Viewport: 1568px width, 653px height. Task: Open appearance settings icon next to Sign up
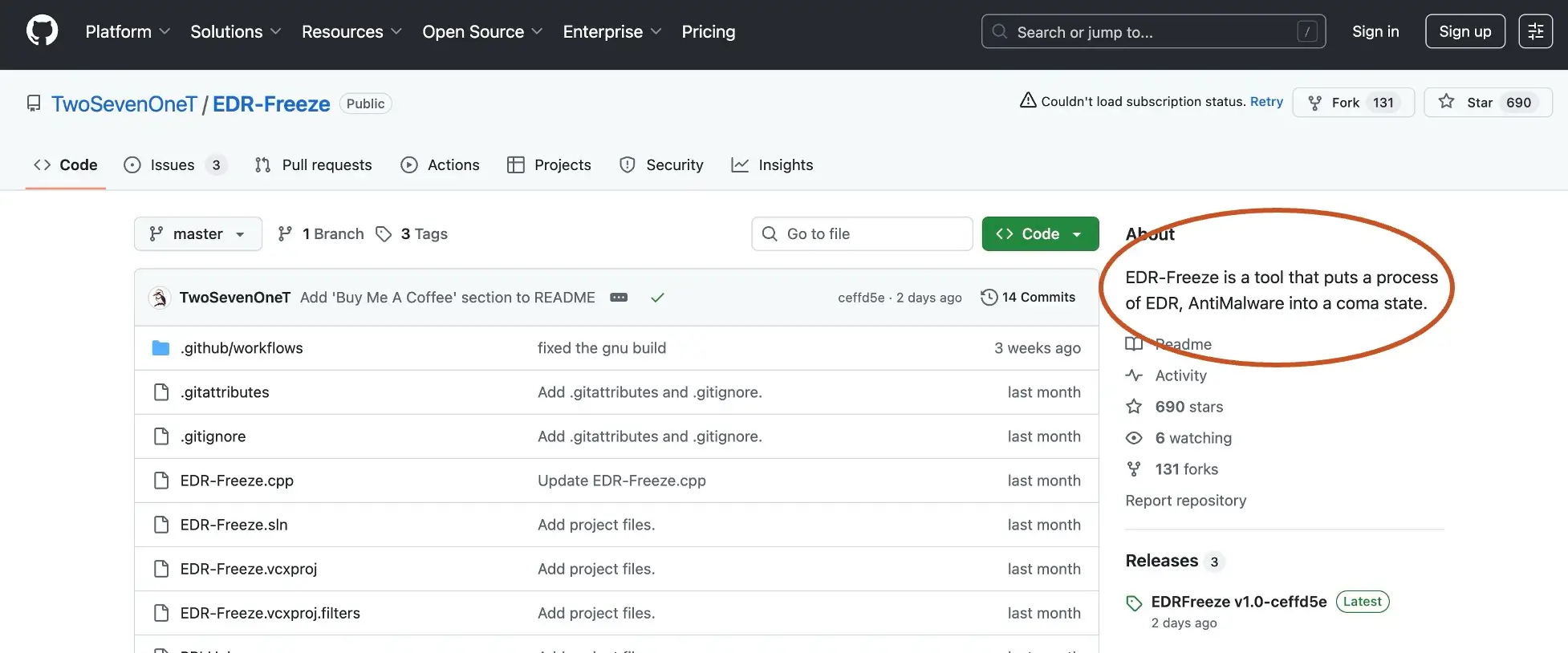[1535, 31]
